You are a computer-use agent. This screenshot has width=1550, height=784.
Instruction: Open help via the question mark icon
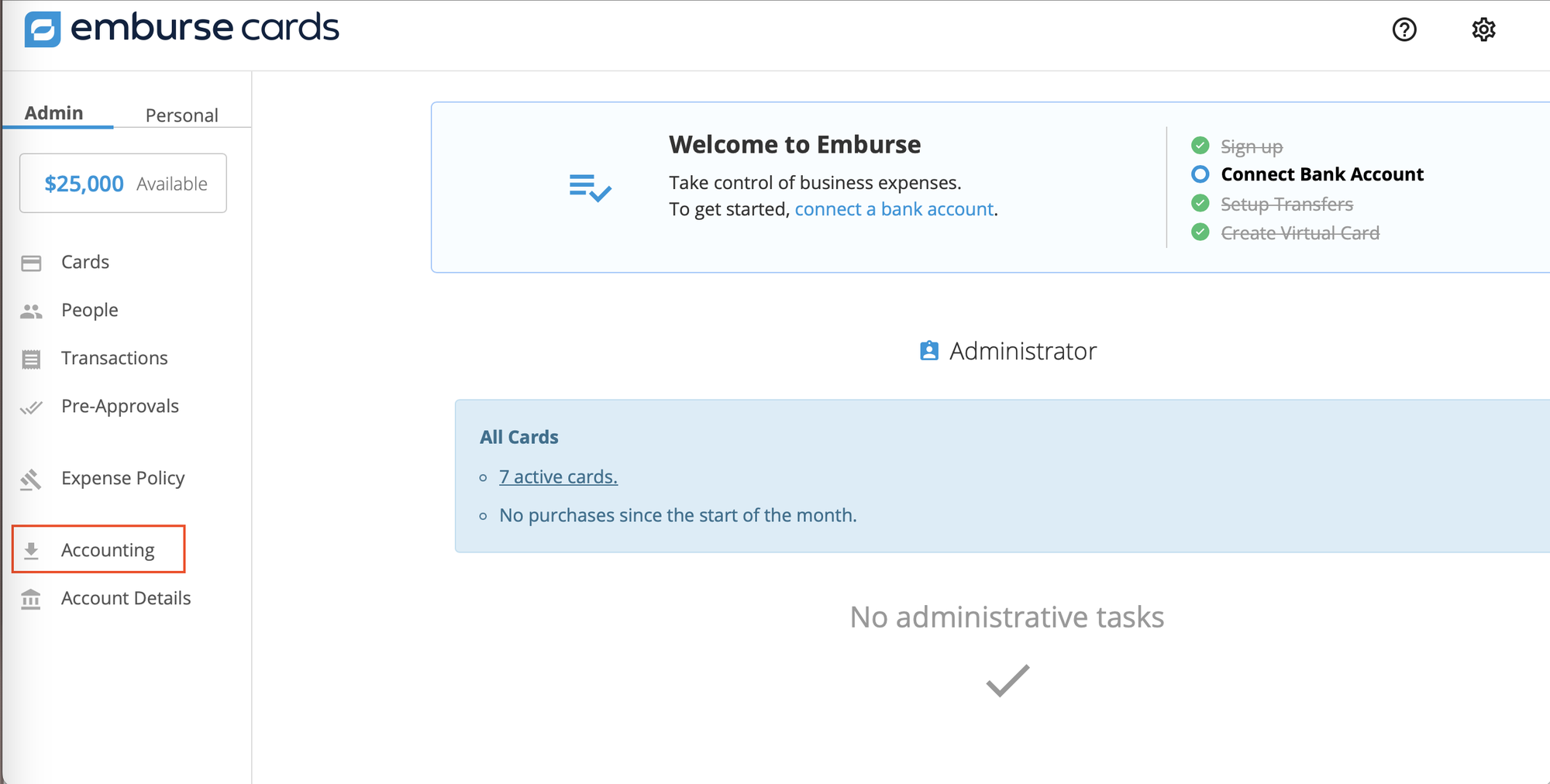1404,29
